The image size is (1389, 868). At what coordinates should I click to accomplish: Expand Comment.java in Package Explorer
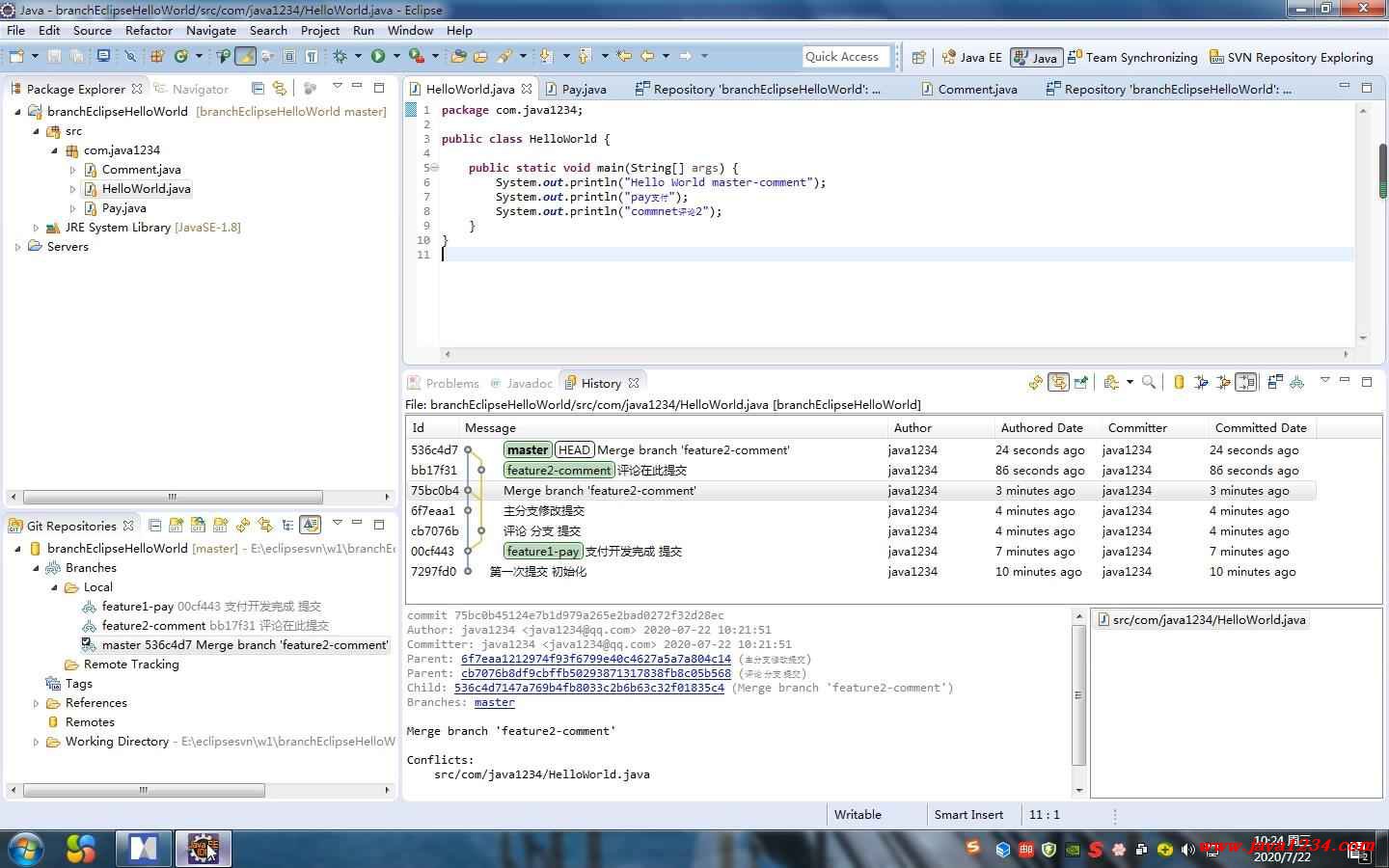(x=72, y=170)
